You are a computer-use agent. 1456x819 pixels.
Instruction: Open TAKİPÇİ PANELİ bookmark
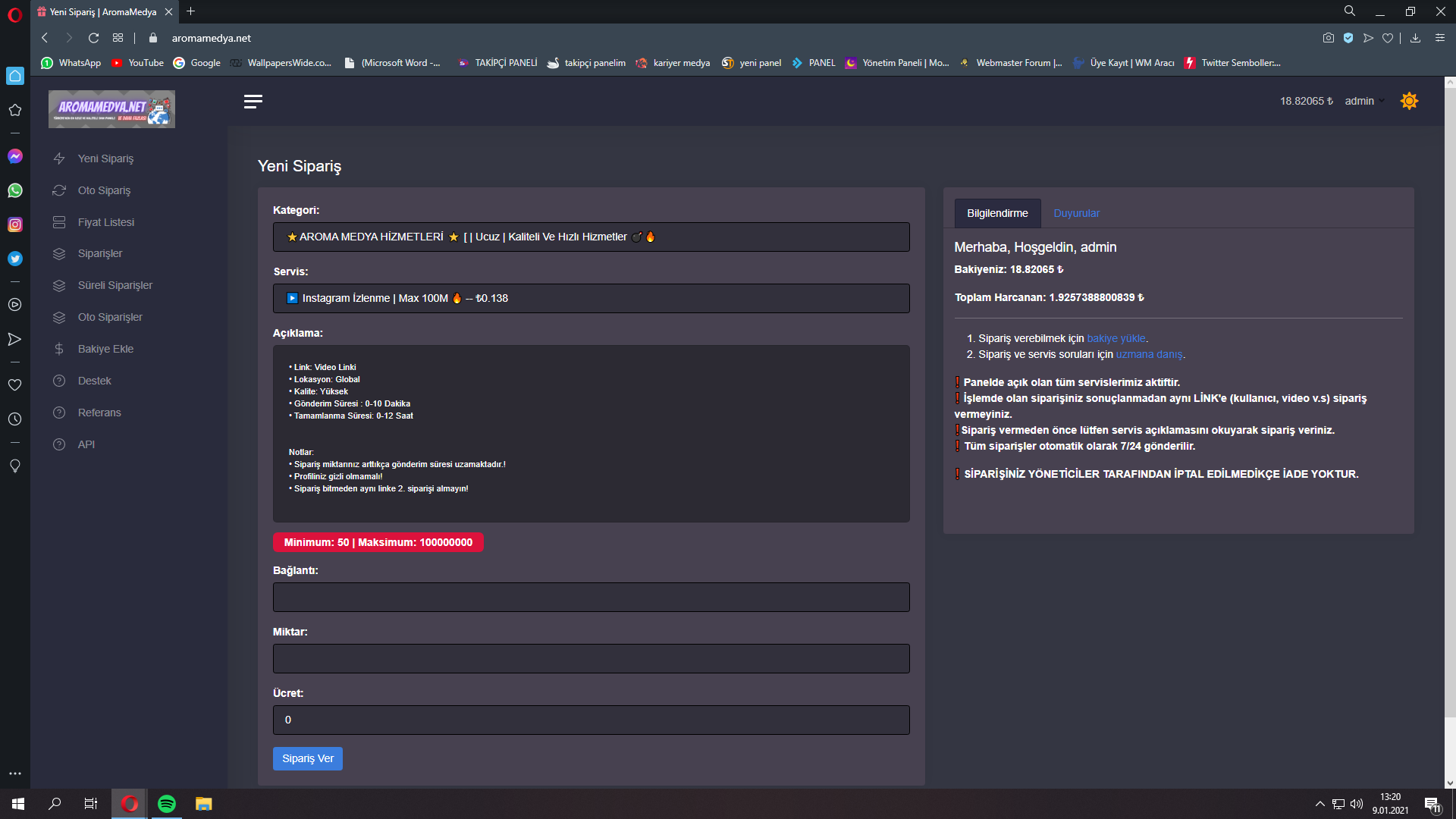click(498, 63)
